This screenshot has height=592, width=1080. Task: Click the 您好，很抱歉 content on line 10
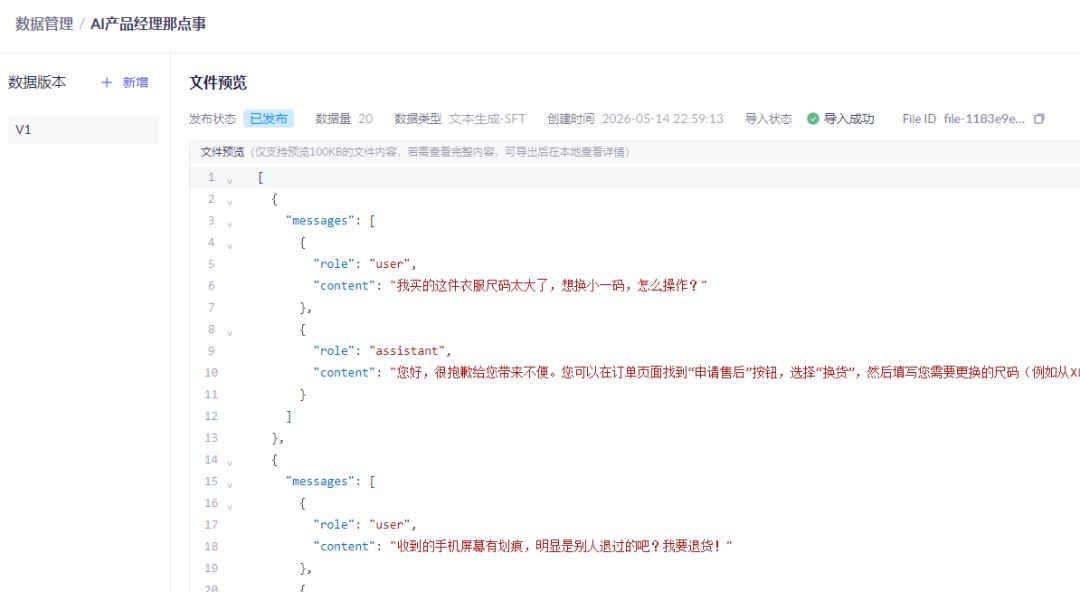[x=735, y=372]
